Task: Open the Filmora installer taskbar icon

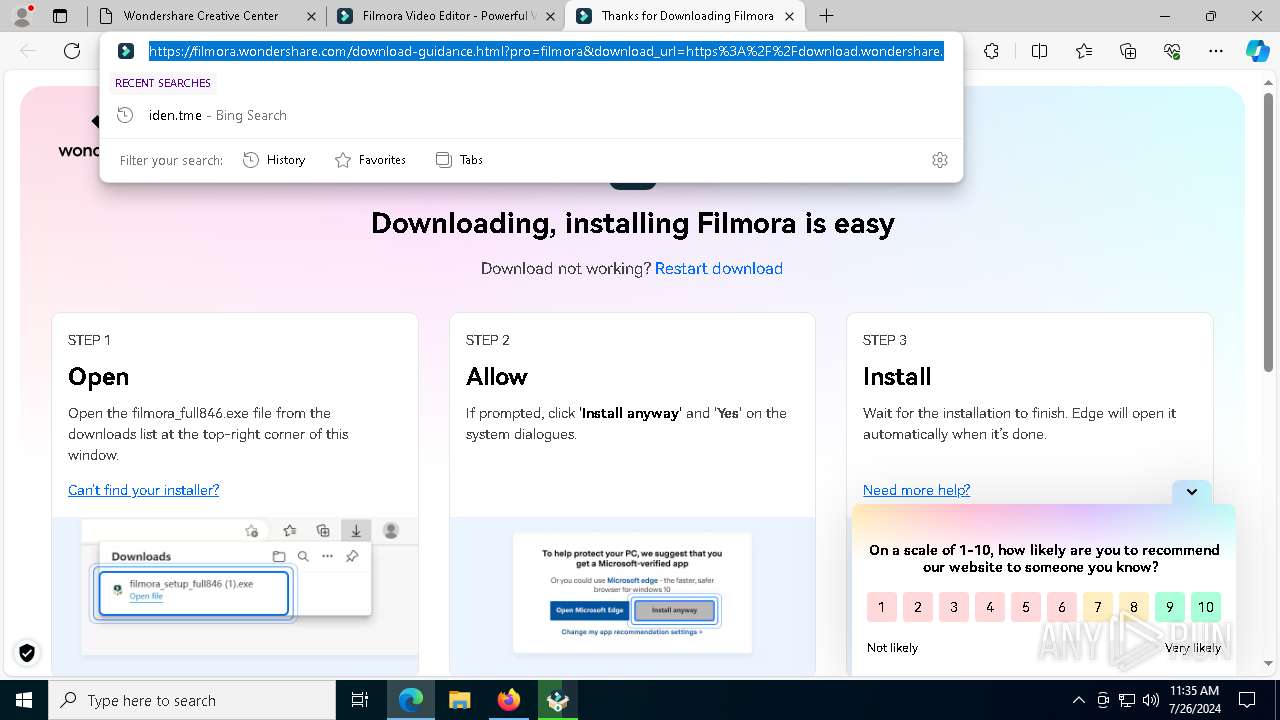Action: pos(557,700)
